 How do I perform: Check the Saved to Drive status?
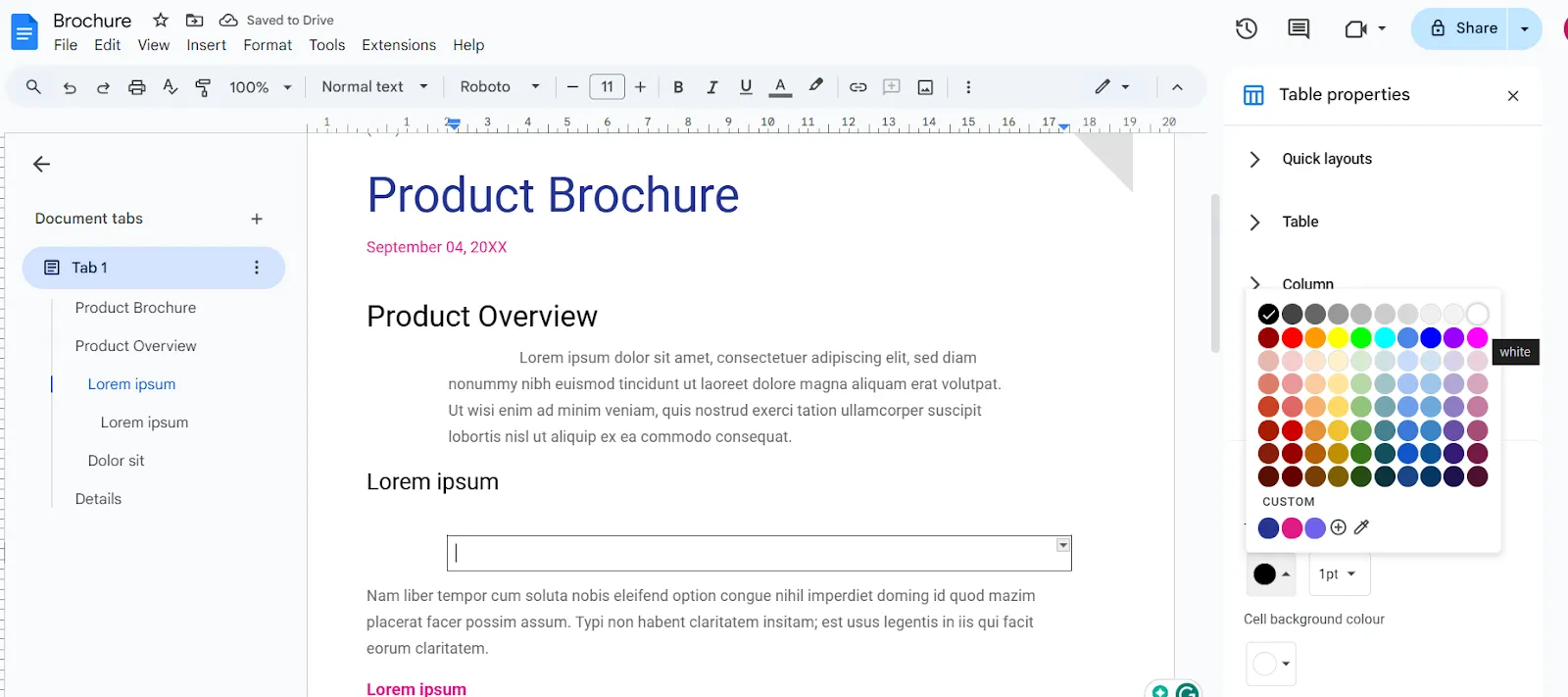click(x=276, y=20)
